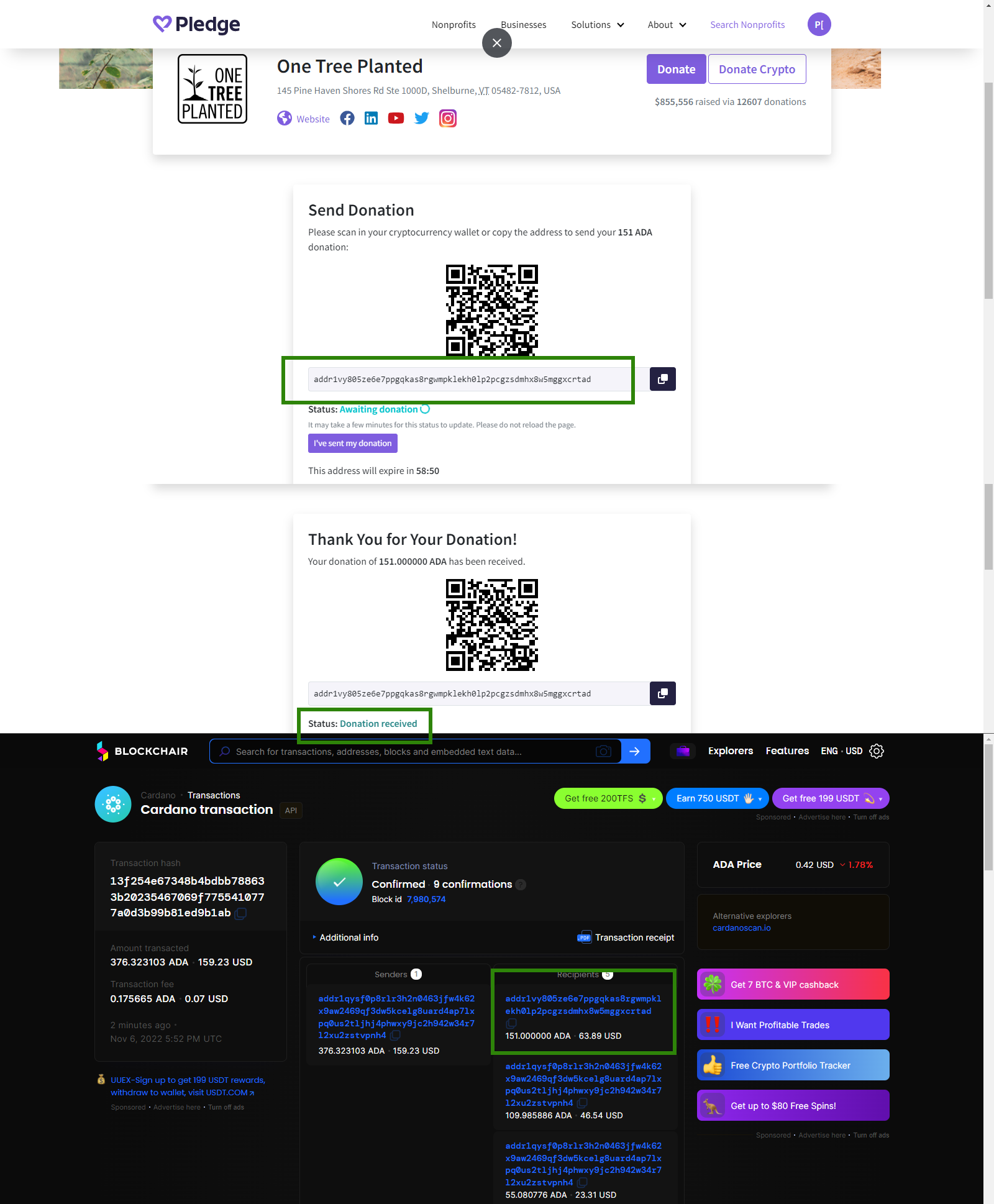Click Get up to $80 Free Spins banner
This screenshot has width=994, height=1204.
793,1105
